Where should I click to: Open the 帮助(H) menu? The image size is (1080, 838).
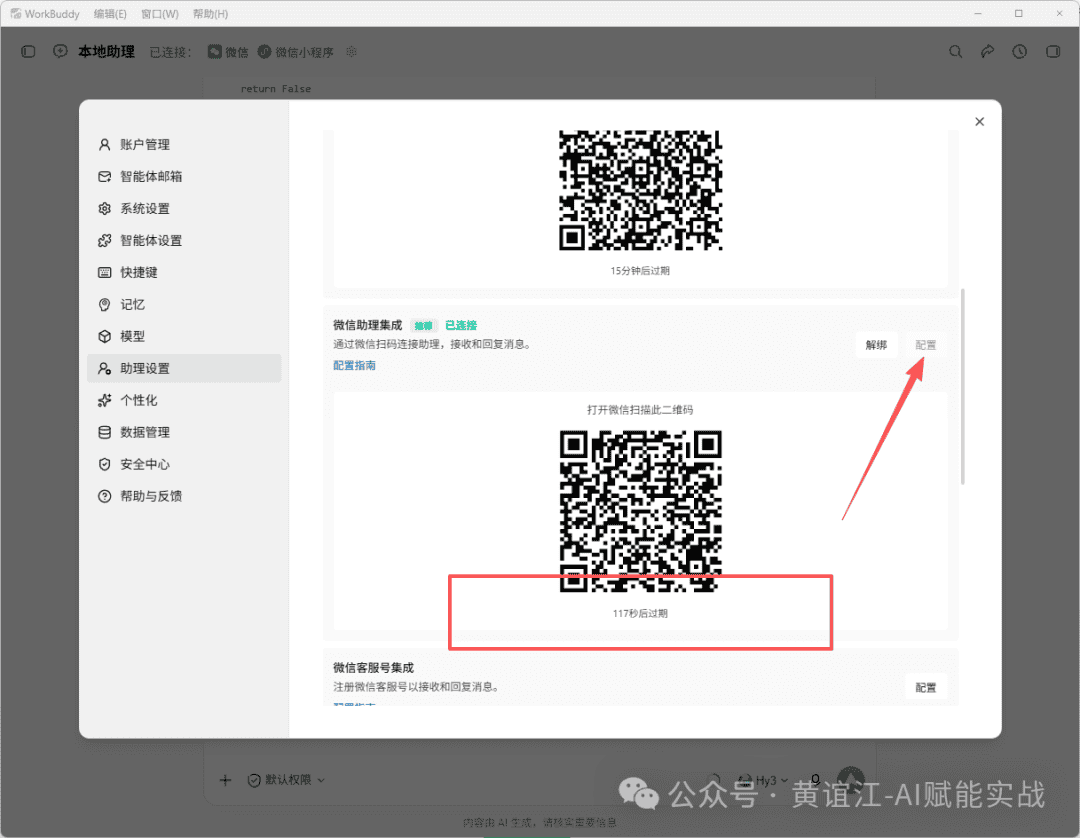pyautogui.click(x=210, y=14)
